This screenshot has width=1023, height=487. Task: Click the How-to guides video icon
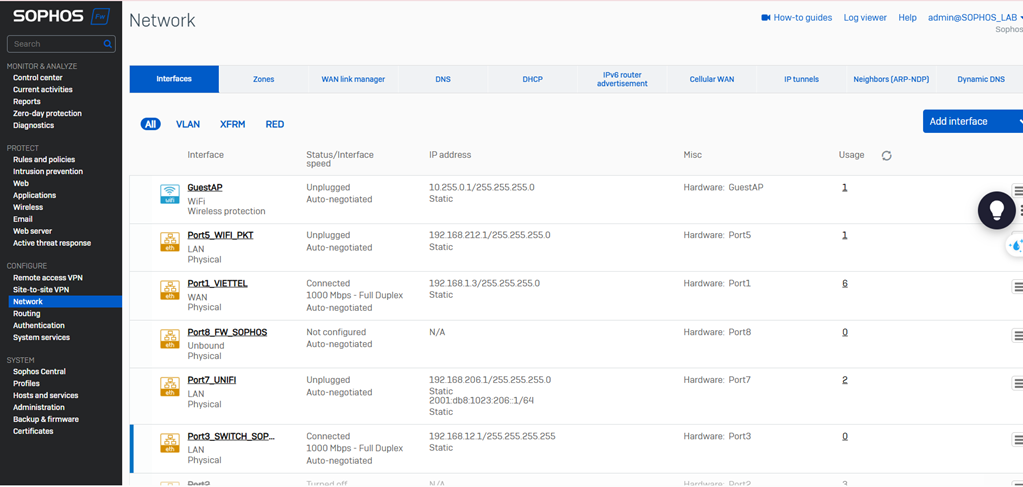pyautogui.click(x=766, y=18)
